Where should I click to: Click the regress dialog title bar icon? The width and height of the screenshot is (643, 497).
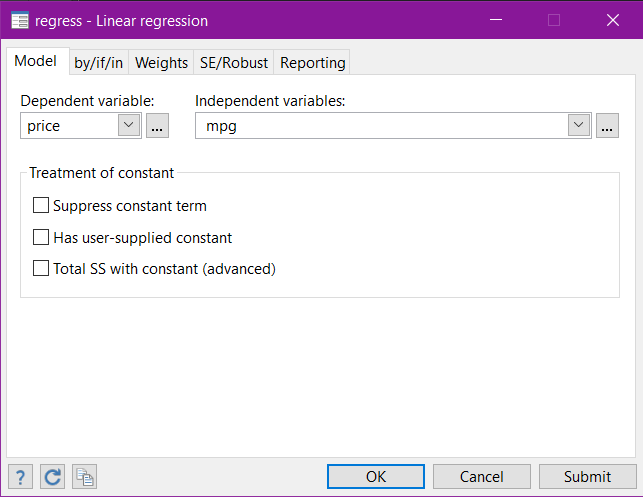point(20,21)
